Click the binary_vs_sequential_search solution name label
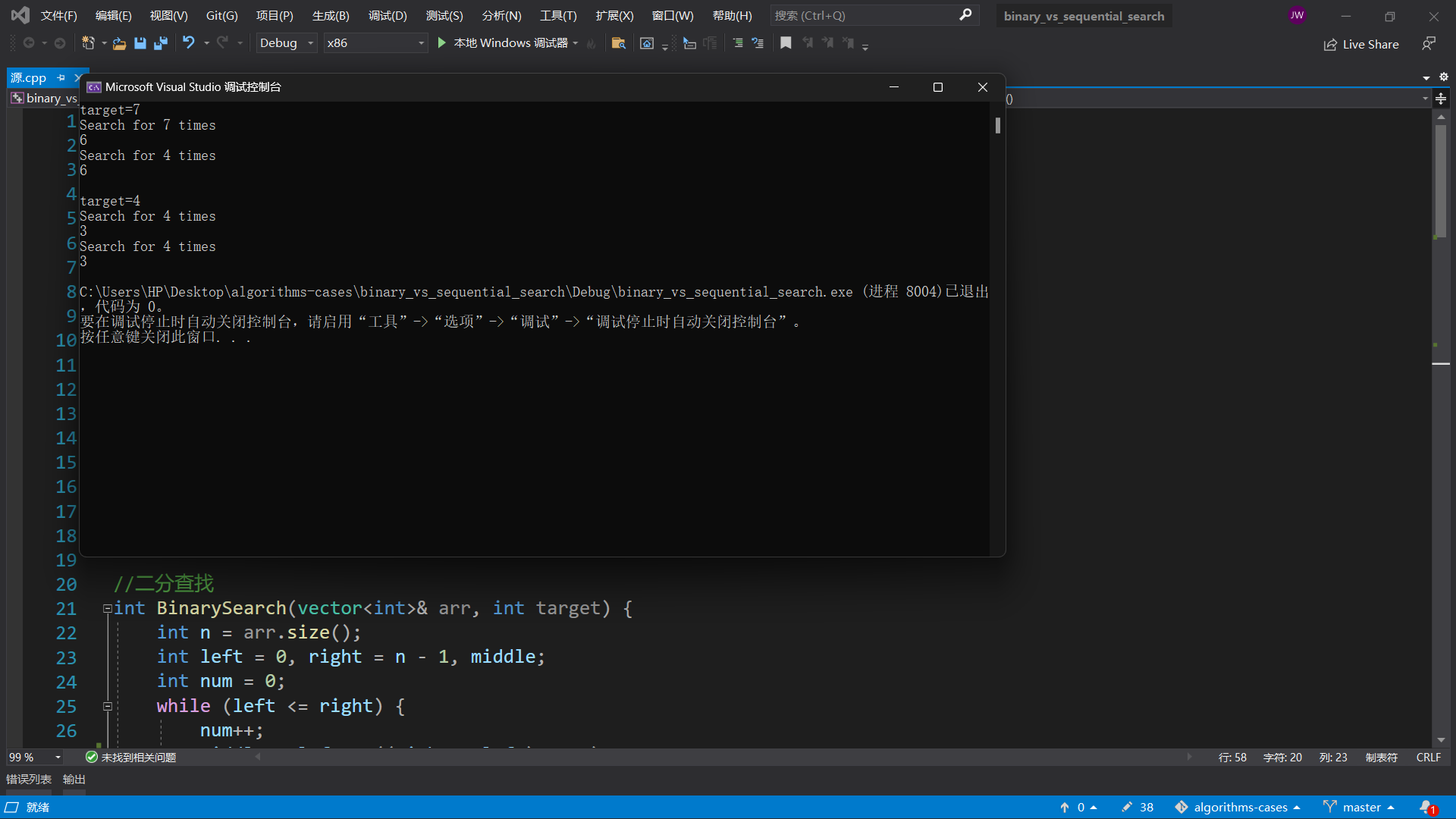Image resolution: width=1456 pixels, height=819 pixels. click(x=1084, y=16)
